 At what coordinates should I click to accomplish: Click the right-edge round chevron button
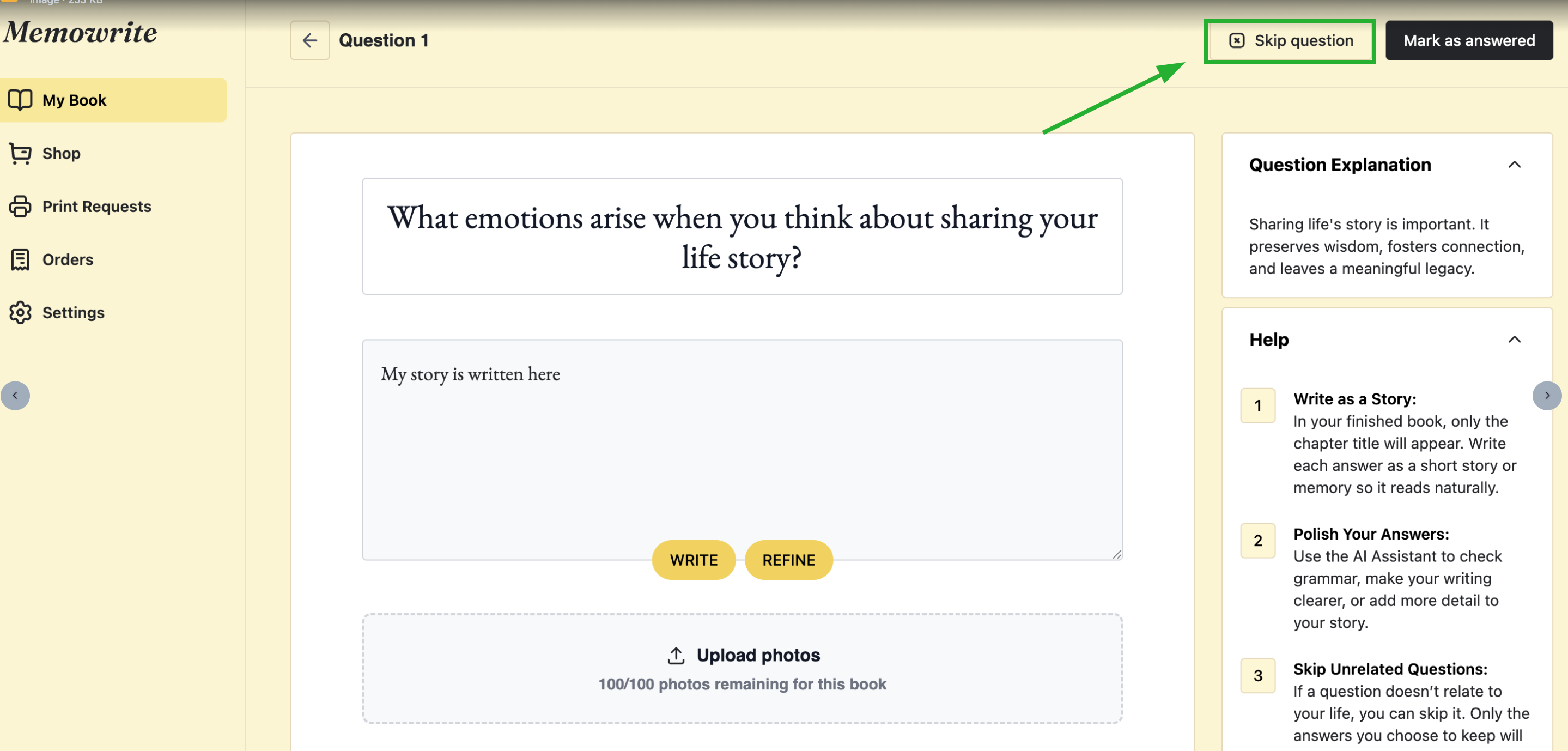(x=1546, y=396)
